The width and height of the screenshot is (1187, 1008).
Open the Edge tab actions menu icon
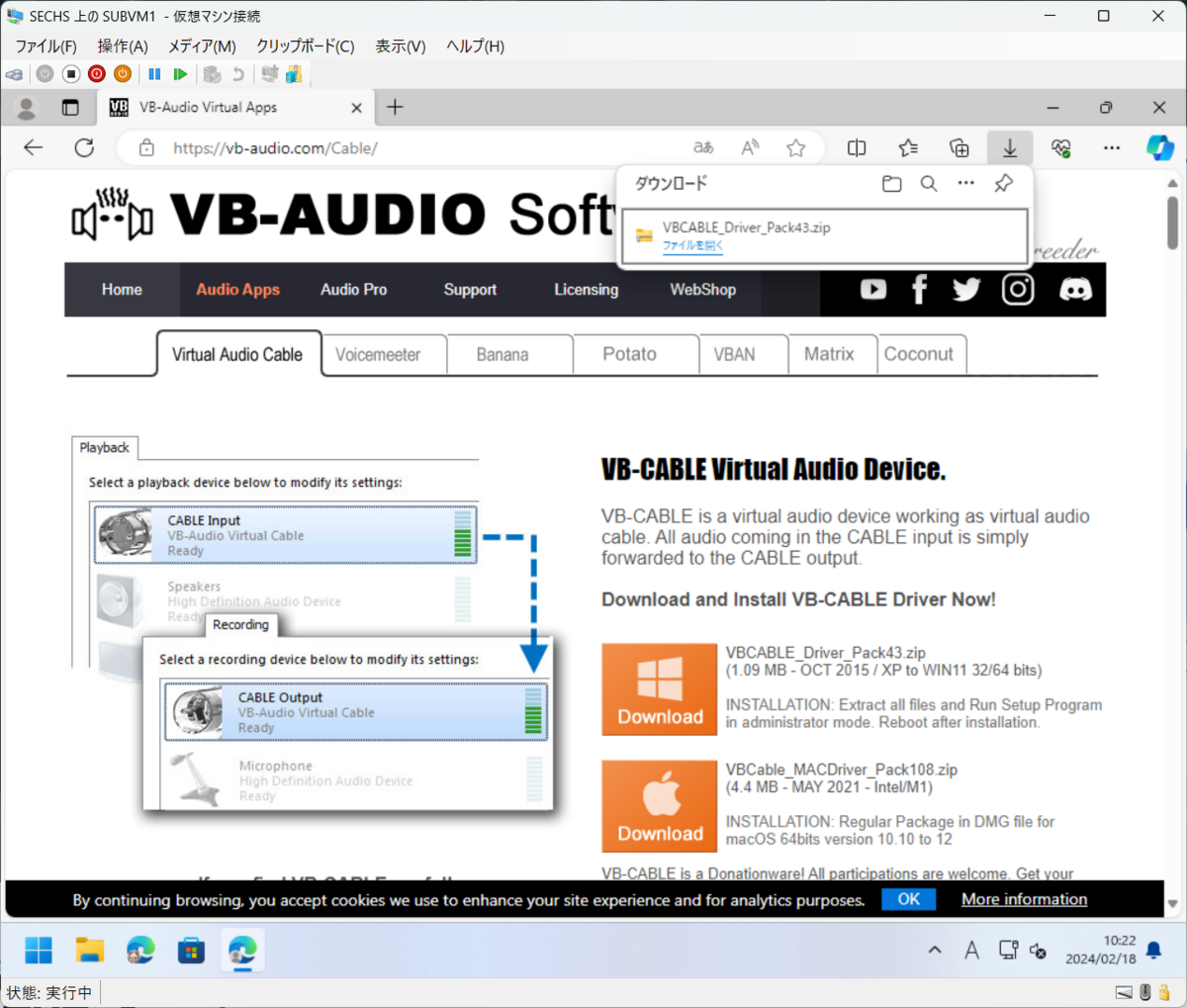point(70,108)
